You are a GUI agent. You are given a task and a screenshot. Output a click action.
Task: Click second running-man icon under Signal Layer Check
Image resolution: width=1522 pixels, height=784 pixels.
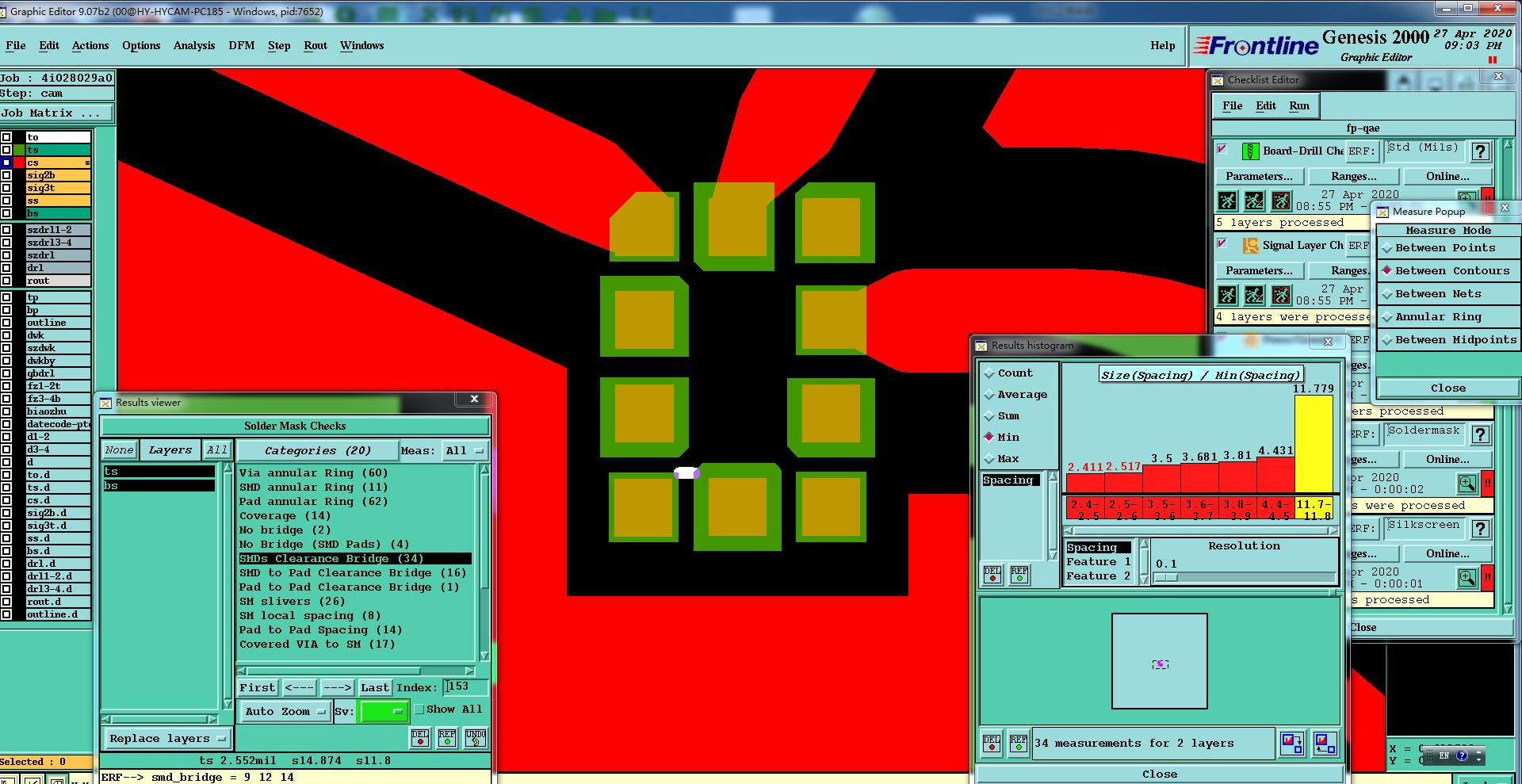[1254, 296]
